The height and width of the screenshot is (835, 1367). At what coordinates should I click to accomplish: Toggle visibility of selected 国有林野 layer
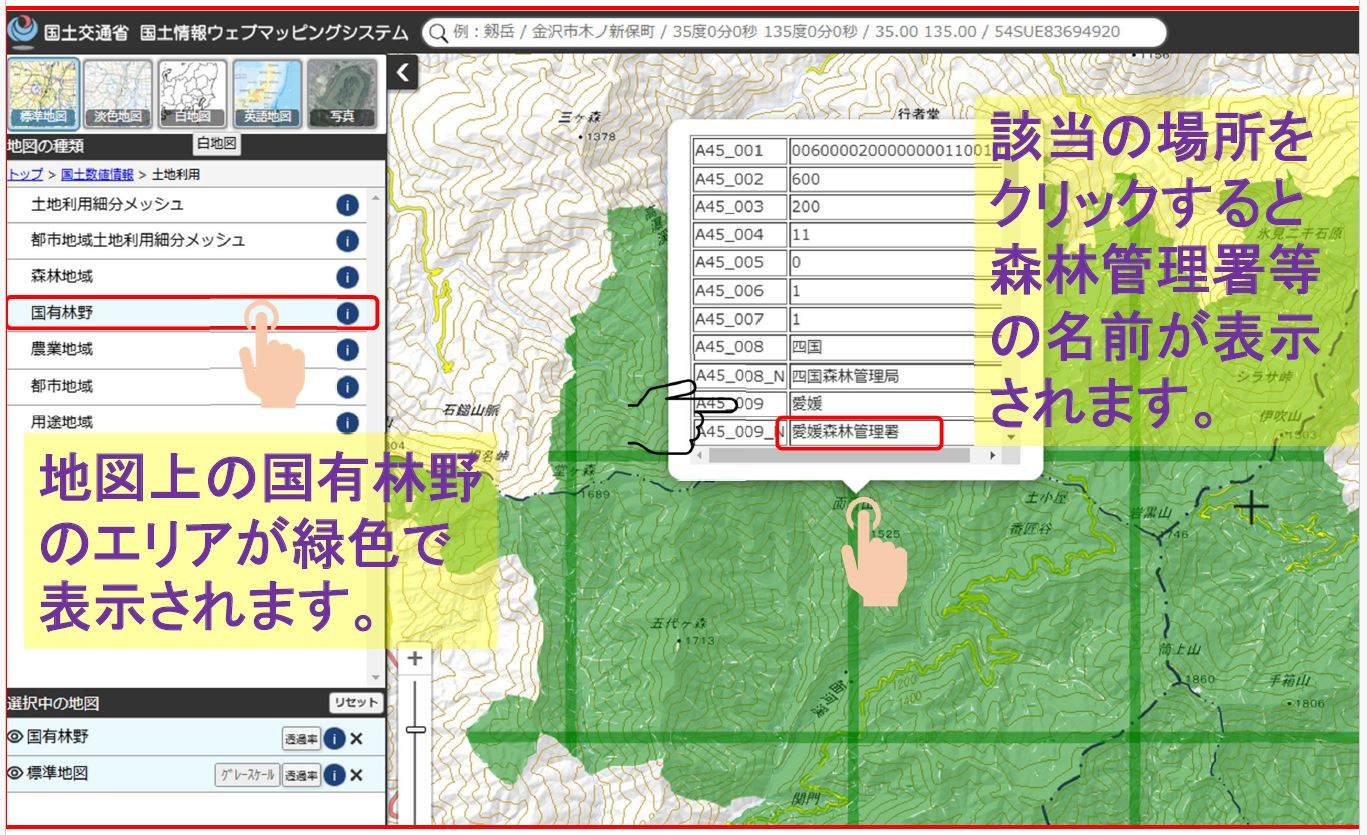(x=14, y=737)
